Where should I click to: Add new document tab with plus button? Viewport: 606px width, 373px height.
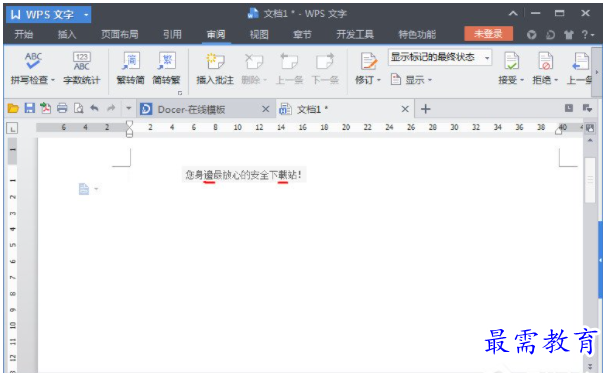(426, 109)
